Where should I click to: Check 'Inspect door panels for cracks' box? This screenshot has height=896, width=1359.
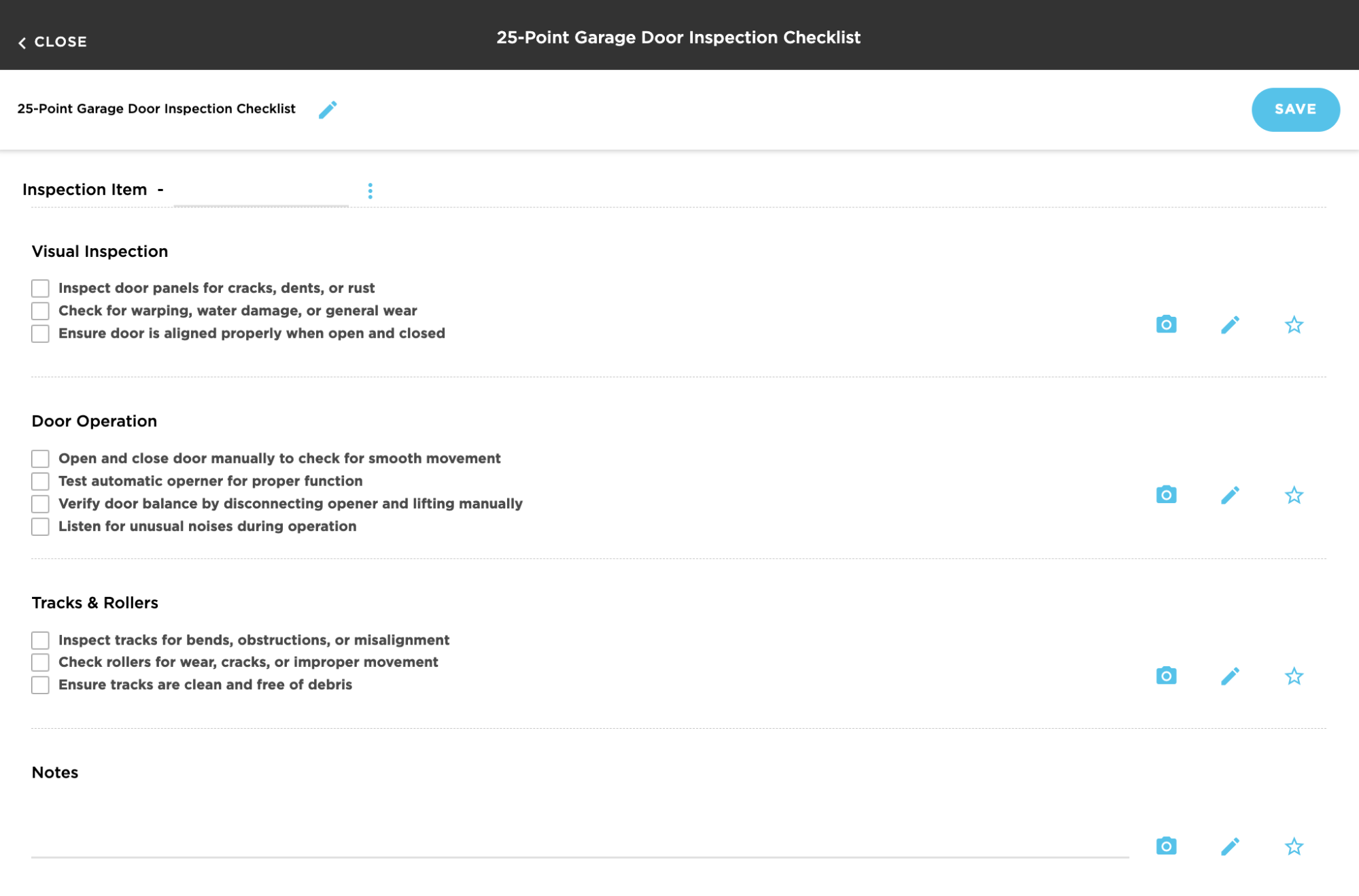[40, 288]
